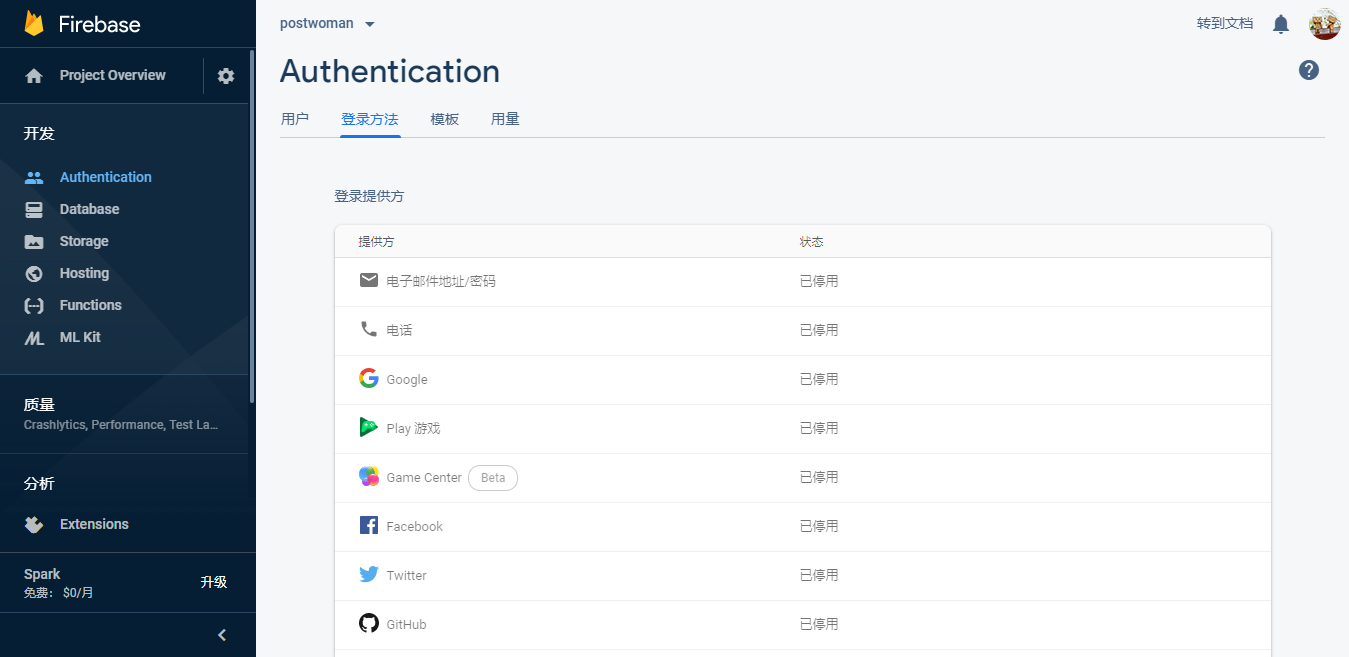This screenshot has height=657, width=1349.
Task: Open Database in the sidebar
Action: point(89,209)
